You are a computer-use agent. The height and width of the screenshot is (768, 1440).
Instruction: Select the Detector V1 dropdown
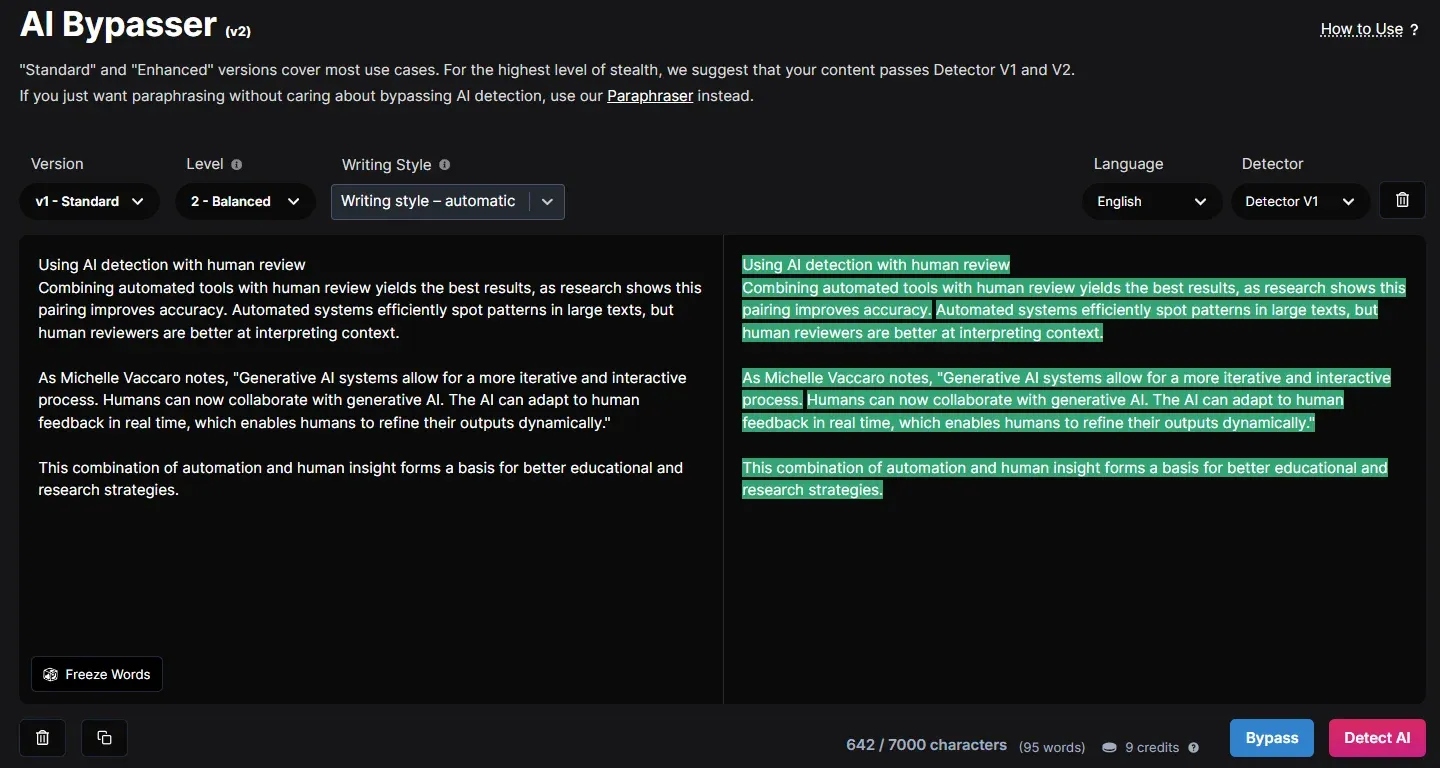[1299, 201]
